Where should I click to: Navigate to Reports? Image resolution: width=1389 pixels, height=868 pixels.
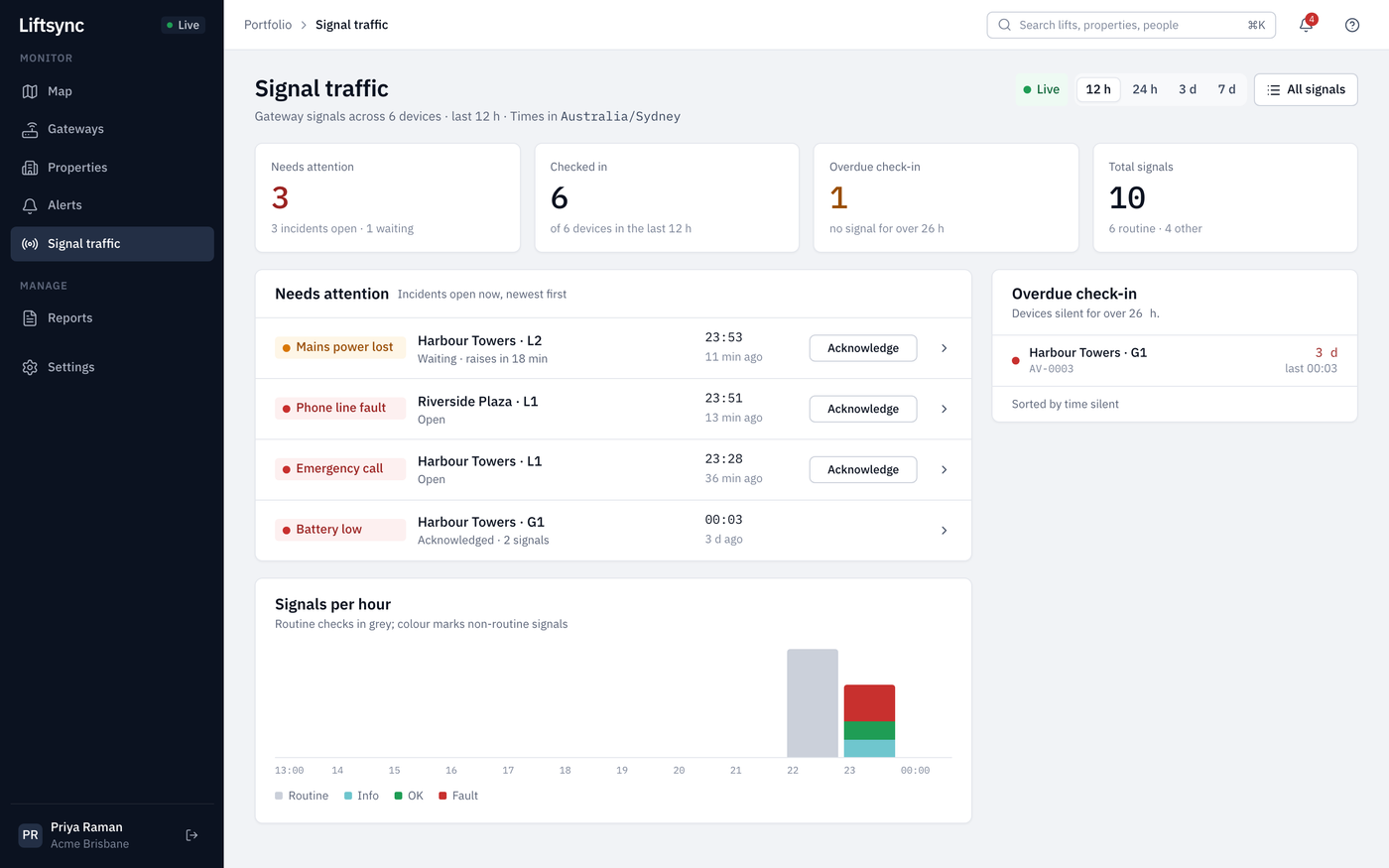(112, 318)
